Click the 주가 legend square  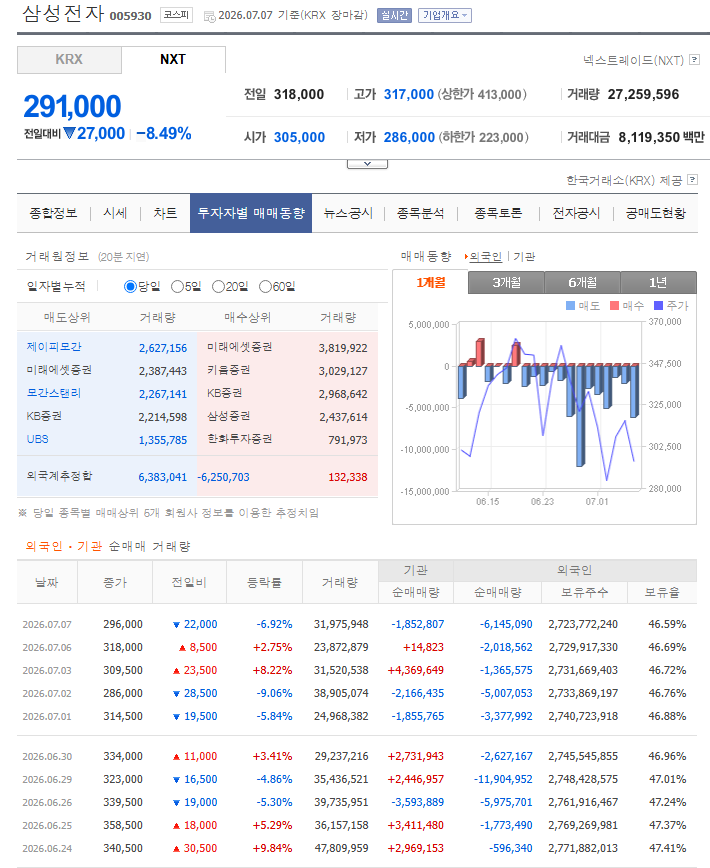658,306
